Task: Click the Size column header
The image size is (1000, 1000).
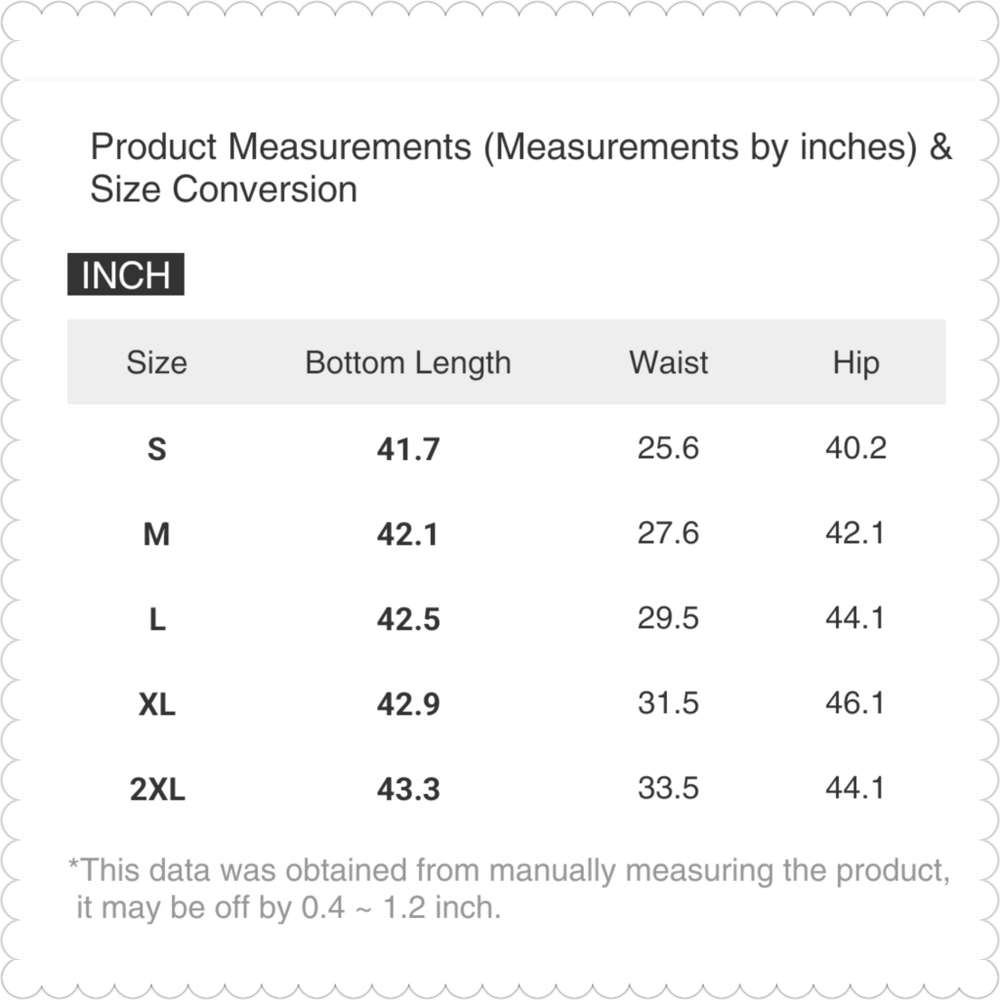Action: click(x=157, y=362)
